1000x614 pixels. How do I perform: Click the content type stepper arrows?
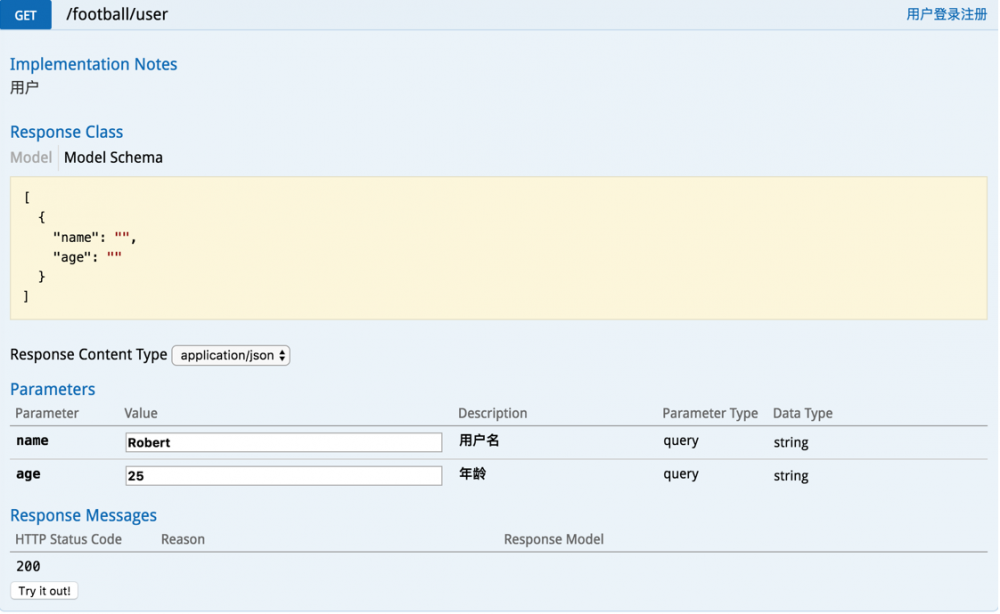coord(280,355)
